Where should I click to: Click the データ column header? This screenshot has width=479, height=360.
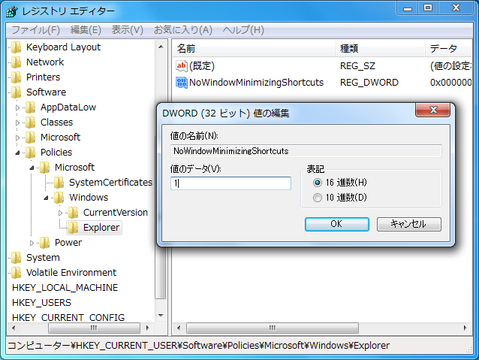(448, 49)
